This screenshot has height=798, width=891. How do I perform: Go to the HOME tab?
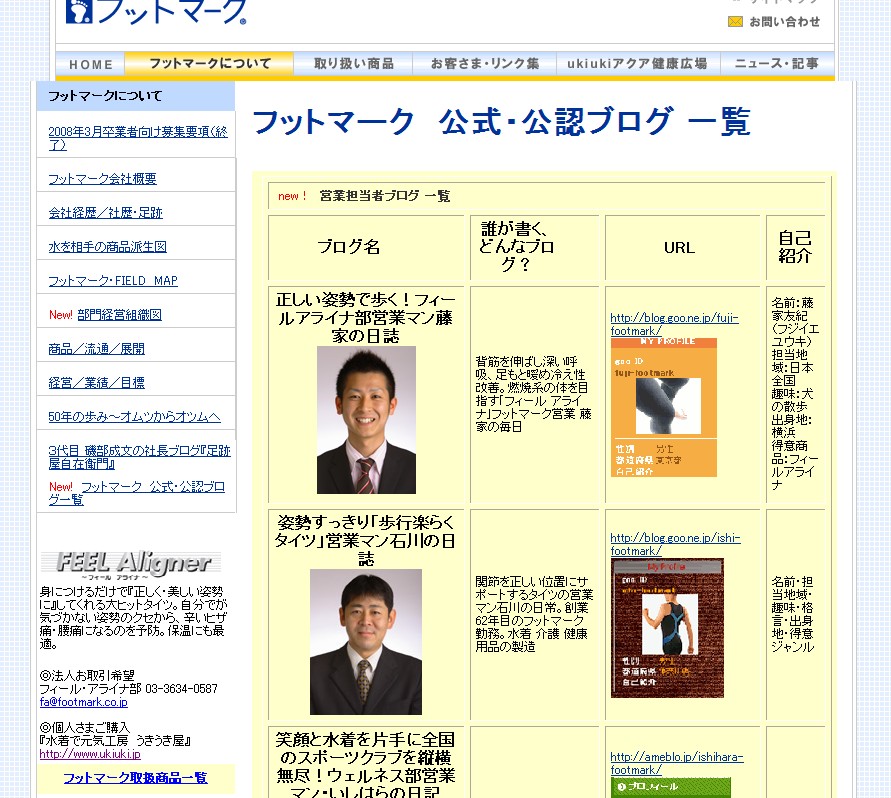(90, 64)
